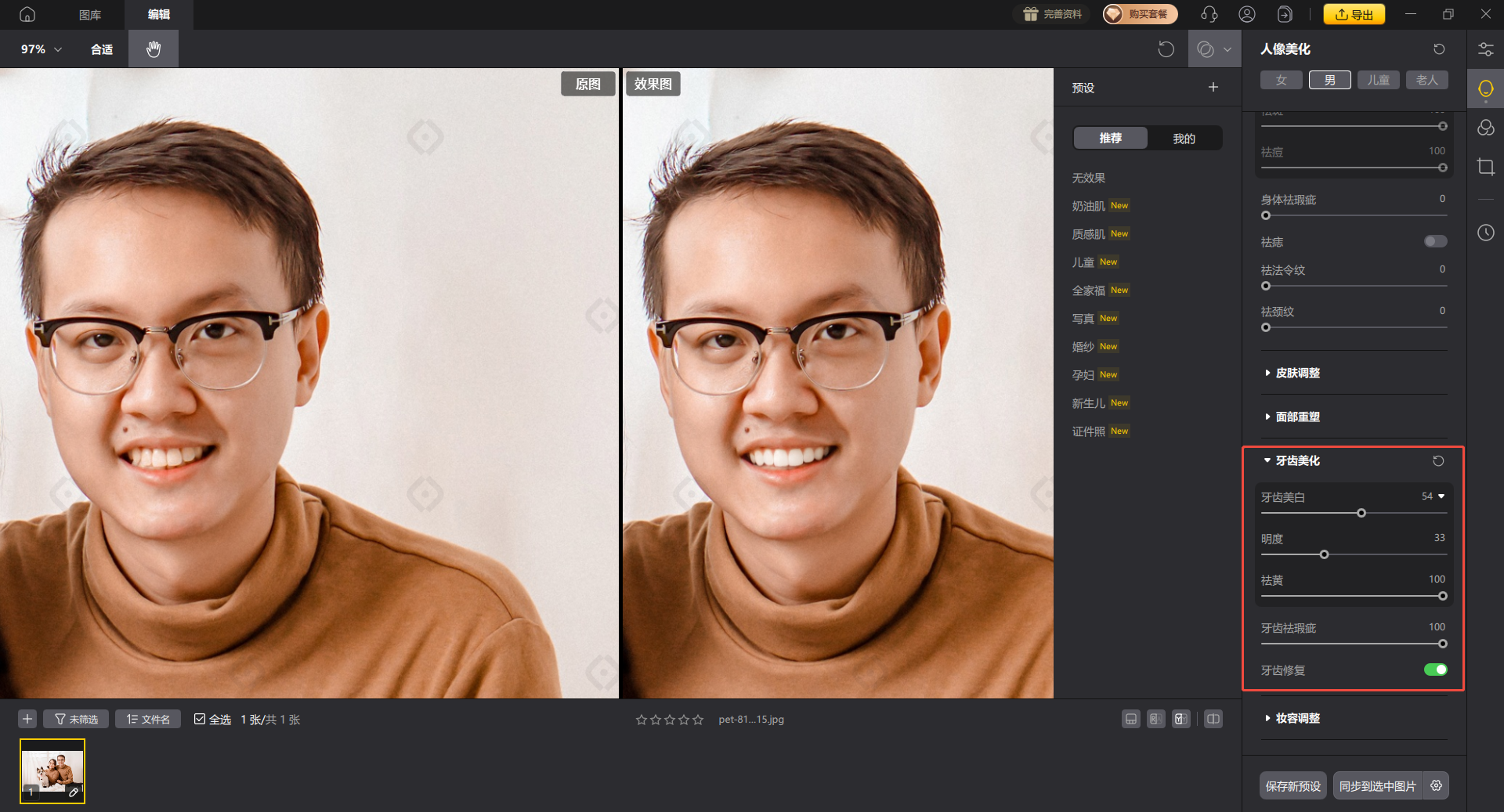Expand the 妆容调整 section
Viewport: 1504px width, 812px height.
tap(1297, 718)
